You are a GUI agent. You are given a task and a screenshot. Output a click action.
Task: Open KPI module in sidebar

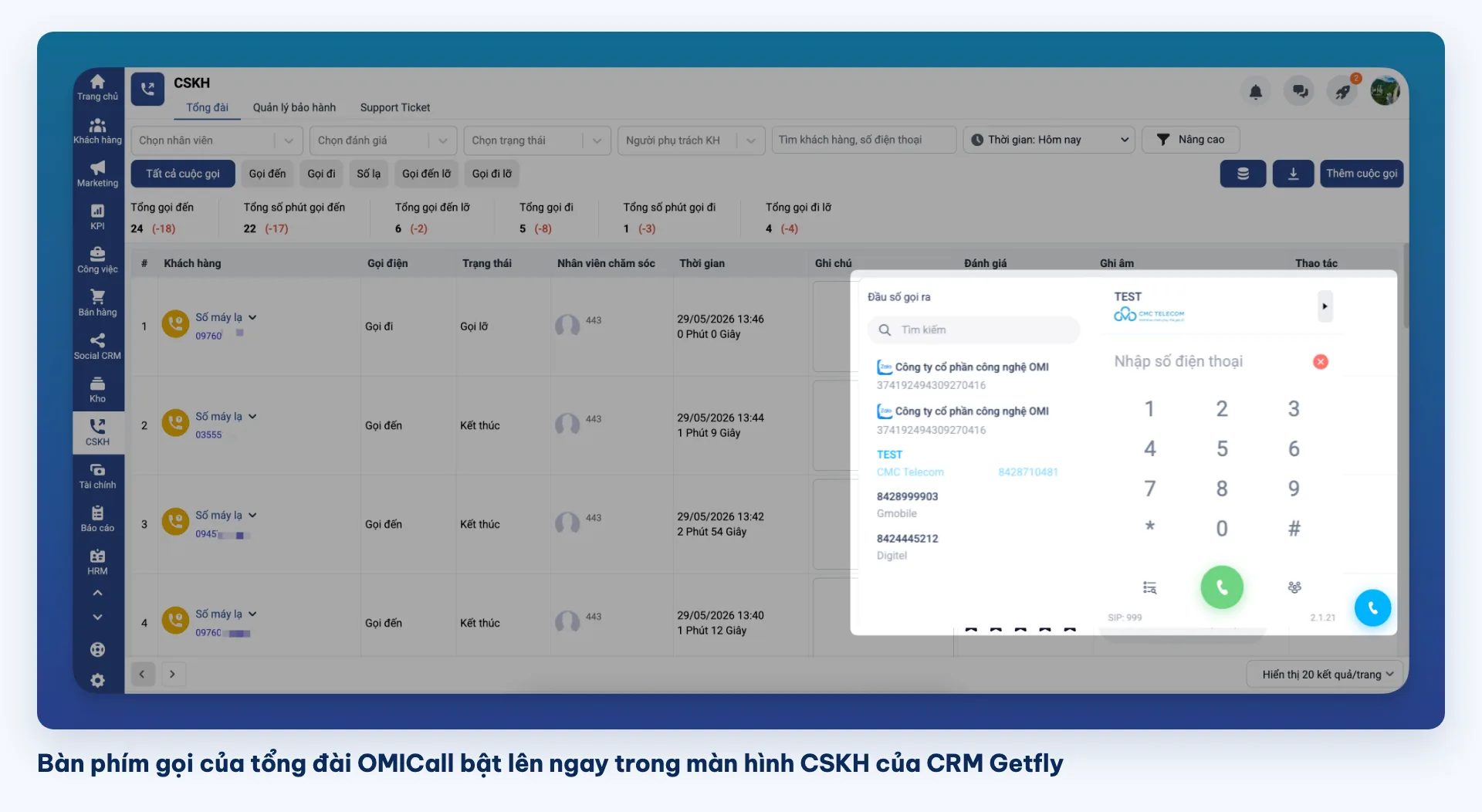pos(97,218)
